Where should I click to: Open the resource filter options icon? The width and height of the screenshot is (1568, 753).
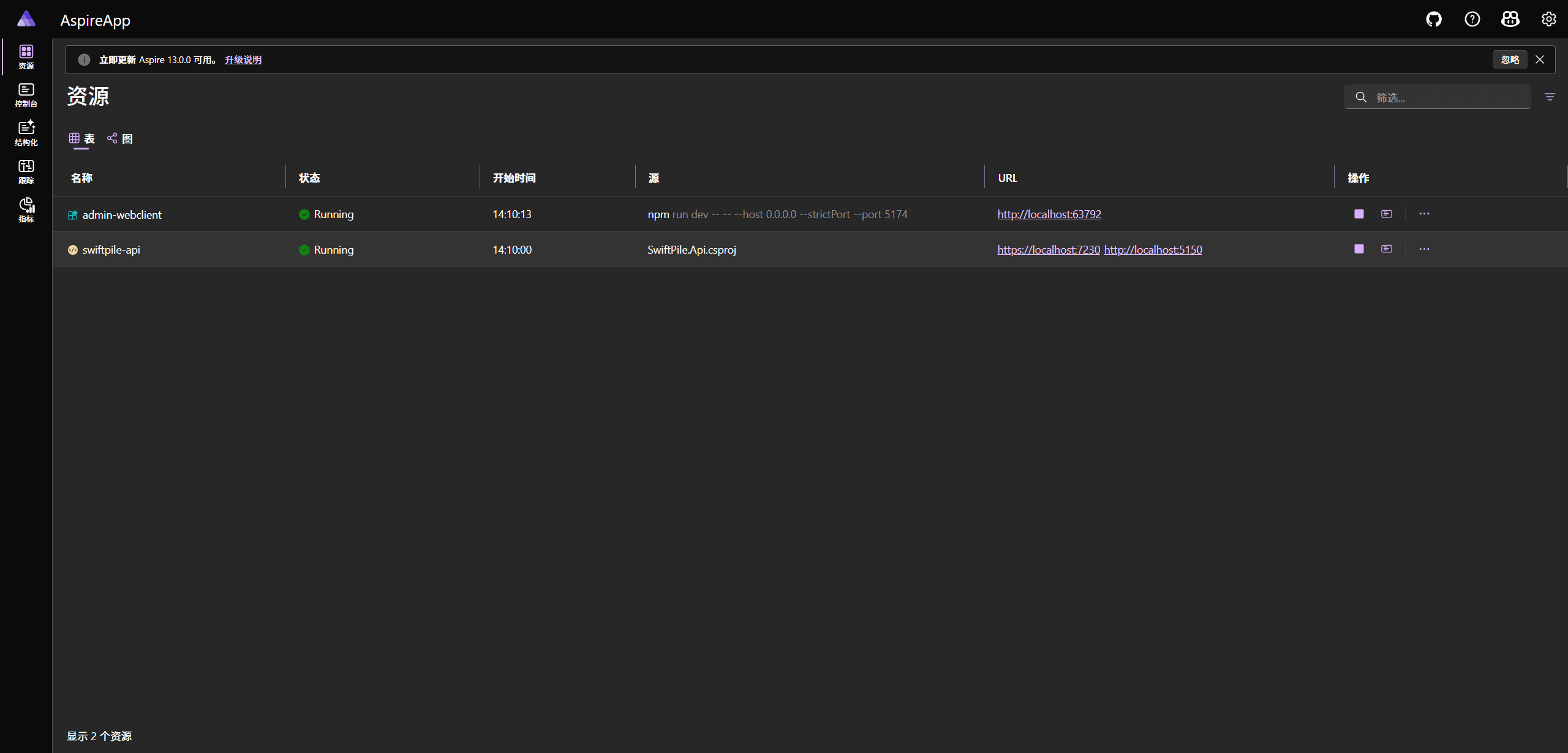click(1550, 97)
